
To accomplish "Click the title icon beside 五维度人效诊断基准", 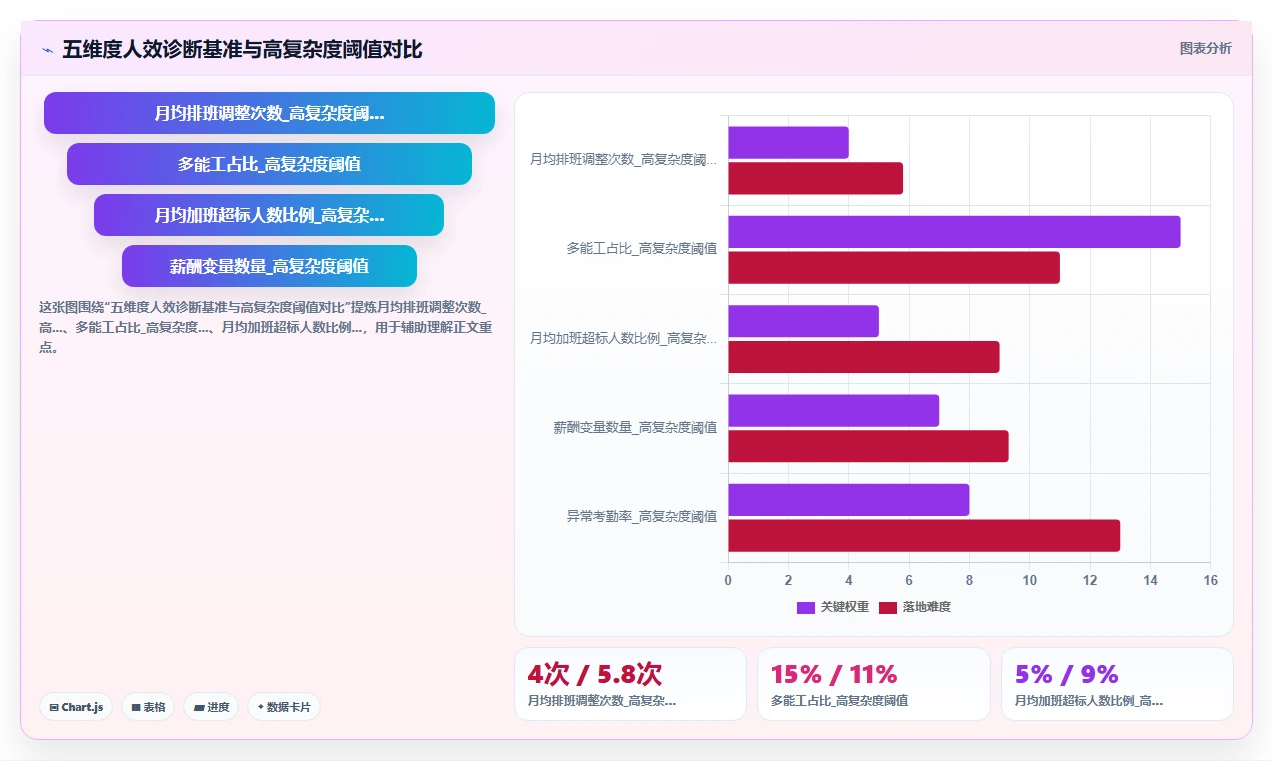I will coord(47,49).
